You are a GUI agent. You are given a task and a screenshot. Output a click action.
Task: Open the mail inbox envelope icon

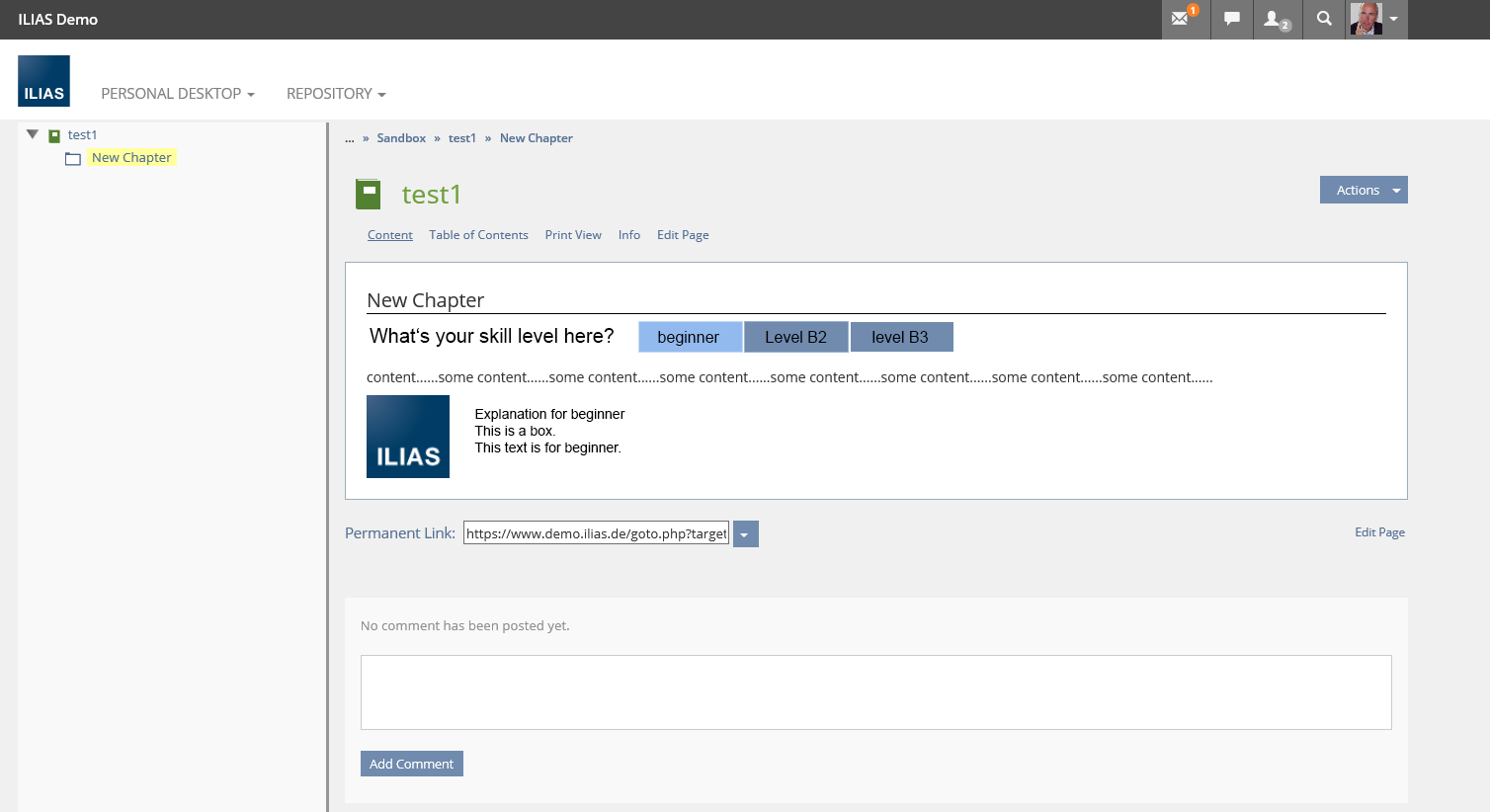tap(1181, 19)
